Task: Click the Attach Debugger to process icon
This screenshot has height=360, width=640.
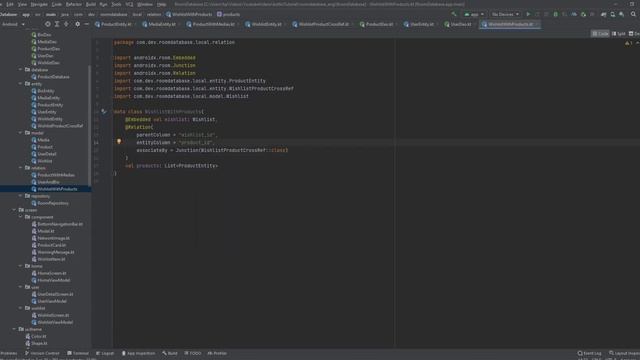Action: pos(583,14)
